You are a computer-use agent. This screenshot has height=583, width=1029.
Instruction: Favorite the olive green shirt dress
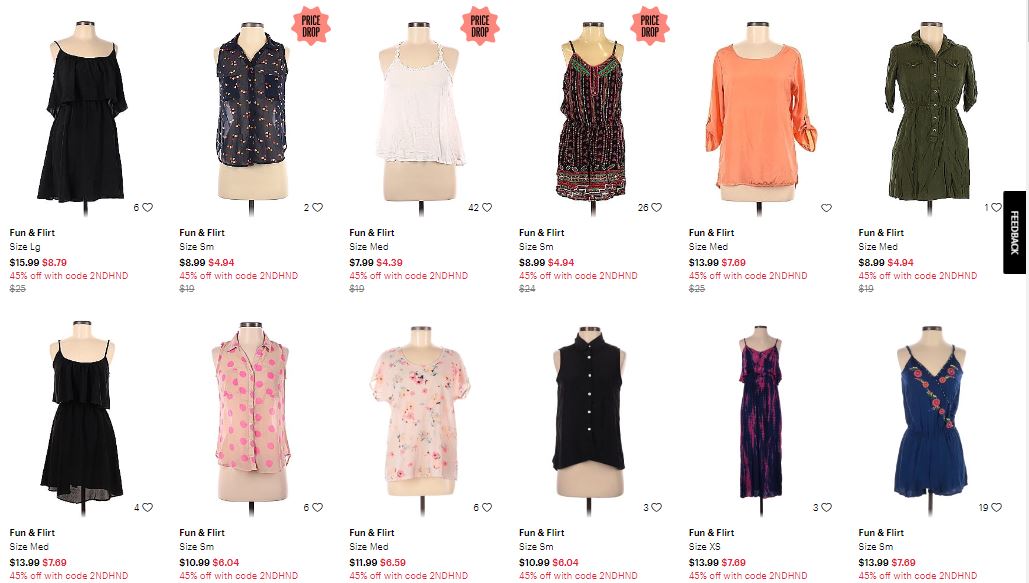point(996,207)
